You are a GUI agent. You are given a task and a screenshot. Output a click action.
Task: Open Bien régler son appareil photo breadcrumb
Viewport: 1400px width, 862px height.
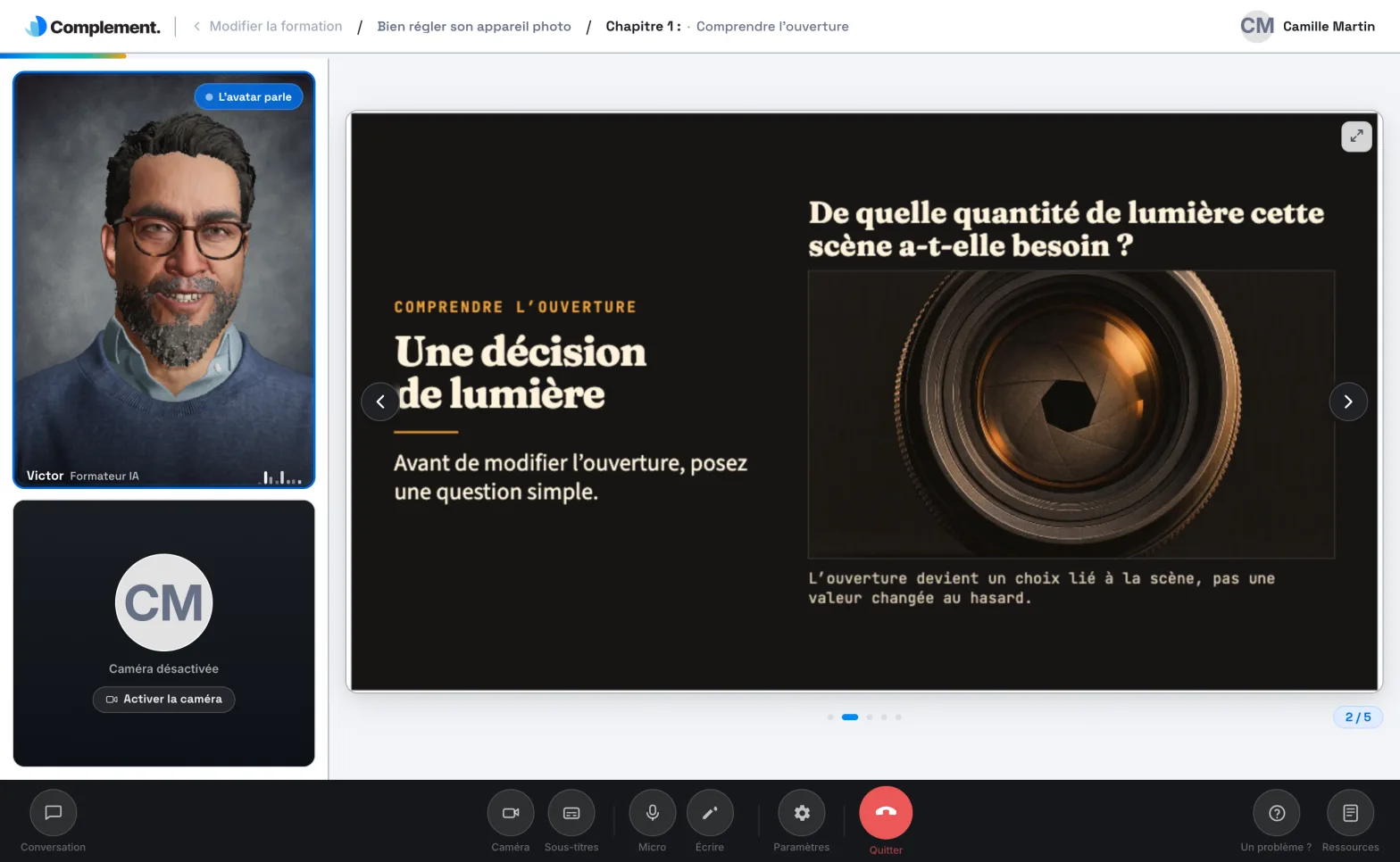474,26
